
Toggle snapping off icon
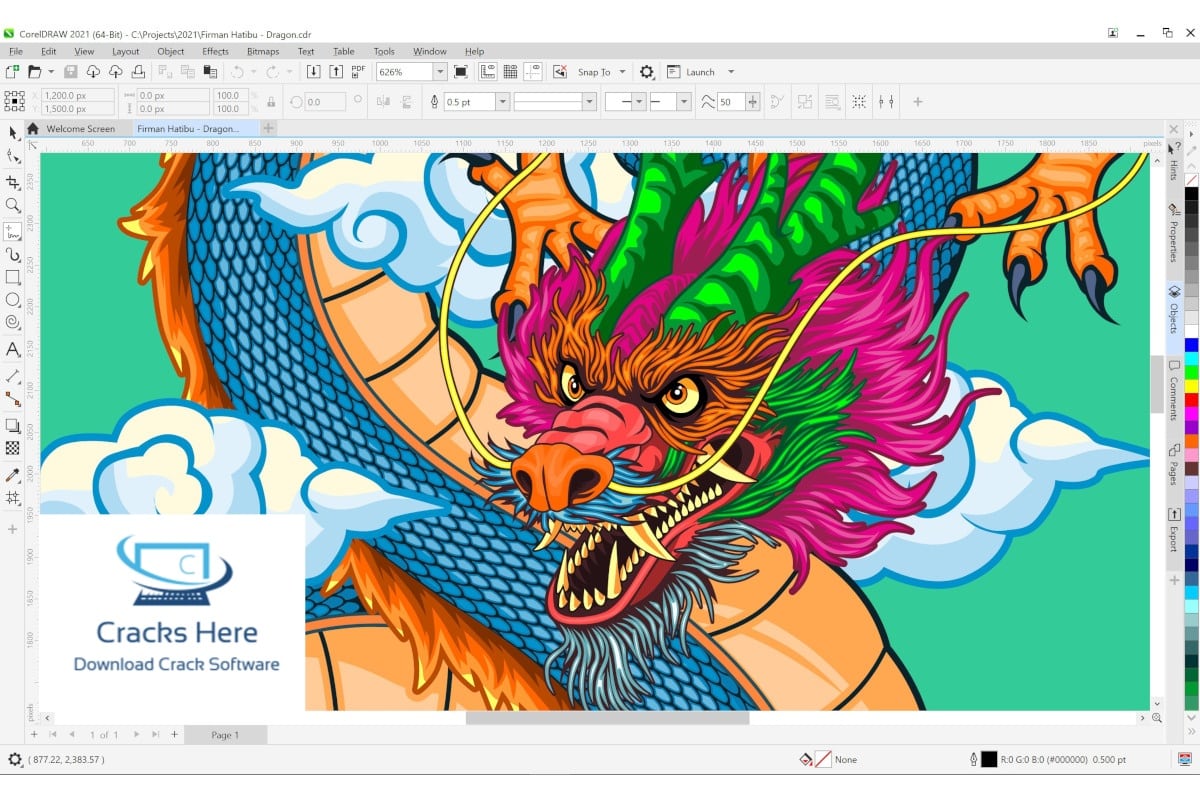[x=560, y=72]
